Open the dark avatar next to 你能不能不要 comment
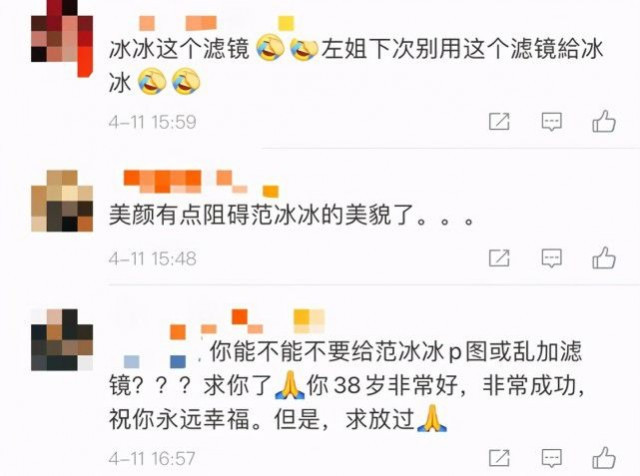 point(62,340)
